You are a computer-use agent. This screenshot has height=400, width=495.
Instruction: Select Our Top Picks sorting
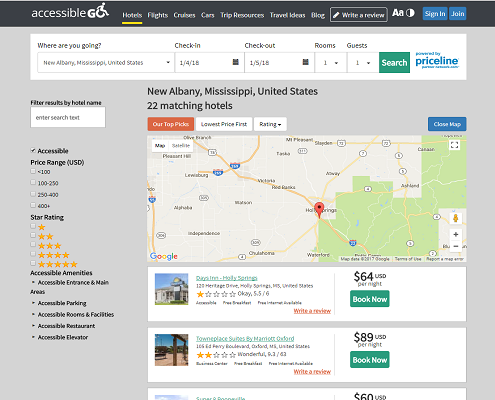[171, 124]
